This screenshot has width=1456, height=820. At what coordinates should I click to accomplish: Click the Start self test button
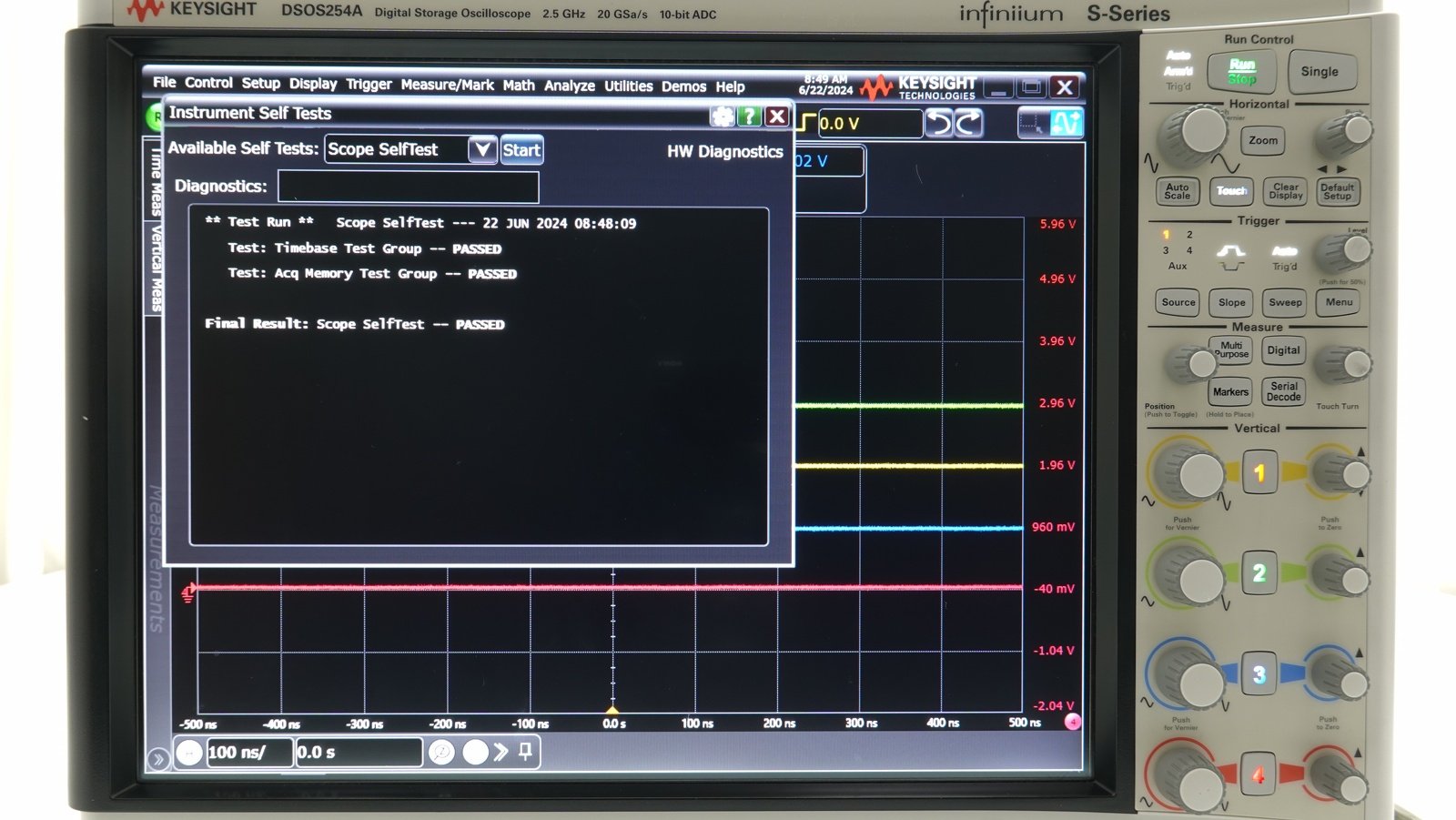click(521, 150)
